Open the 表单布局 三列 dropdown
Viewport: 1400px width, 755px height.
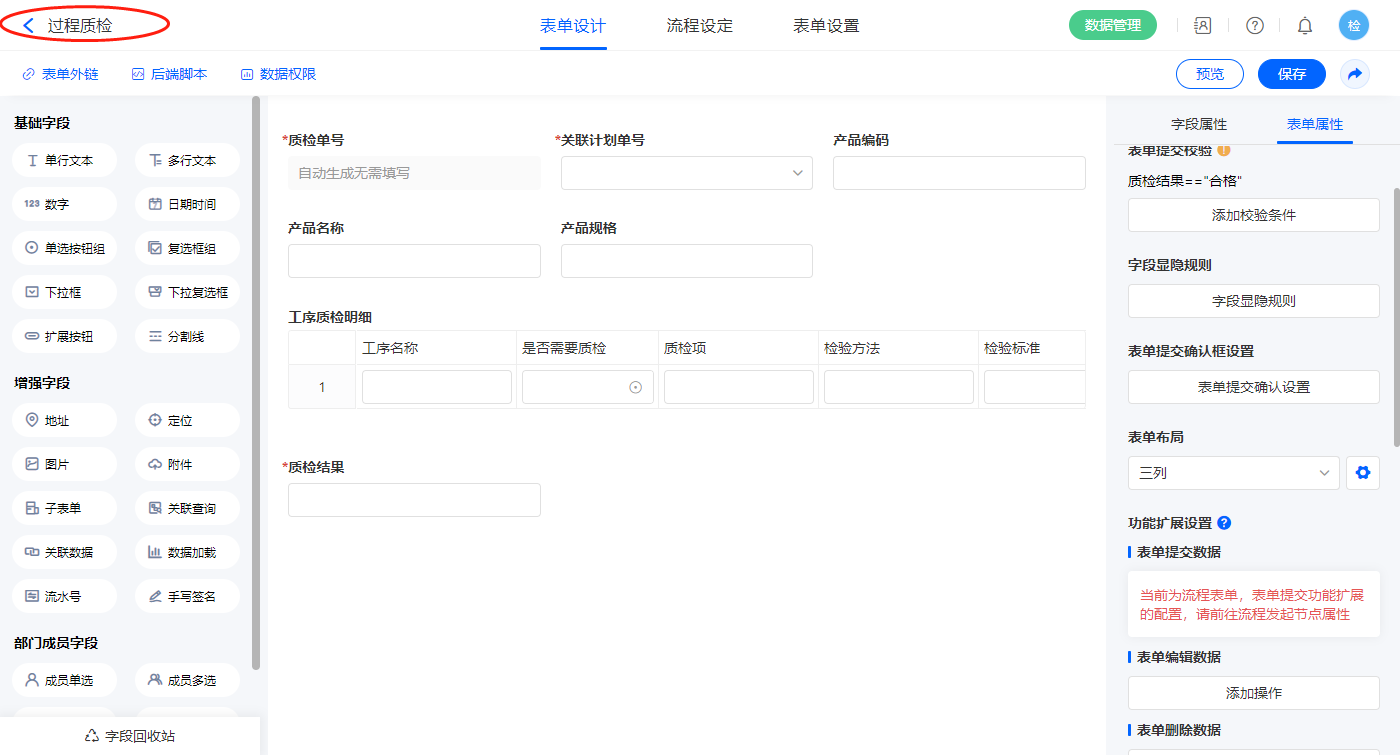(1233, 473)
